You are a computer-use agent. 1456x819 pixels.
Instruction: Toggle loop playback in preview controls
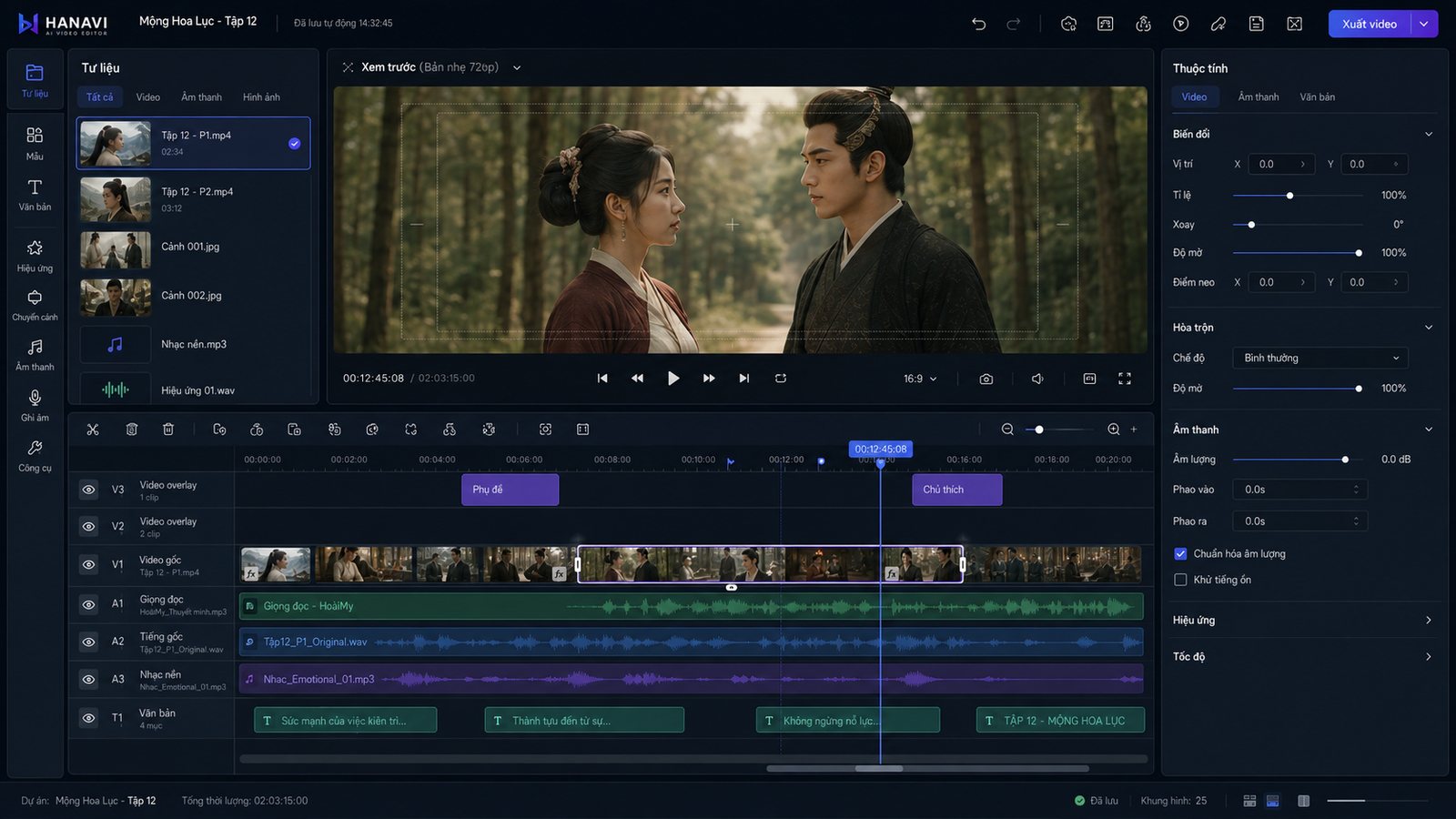(x=781, y=379)
